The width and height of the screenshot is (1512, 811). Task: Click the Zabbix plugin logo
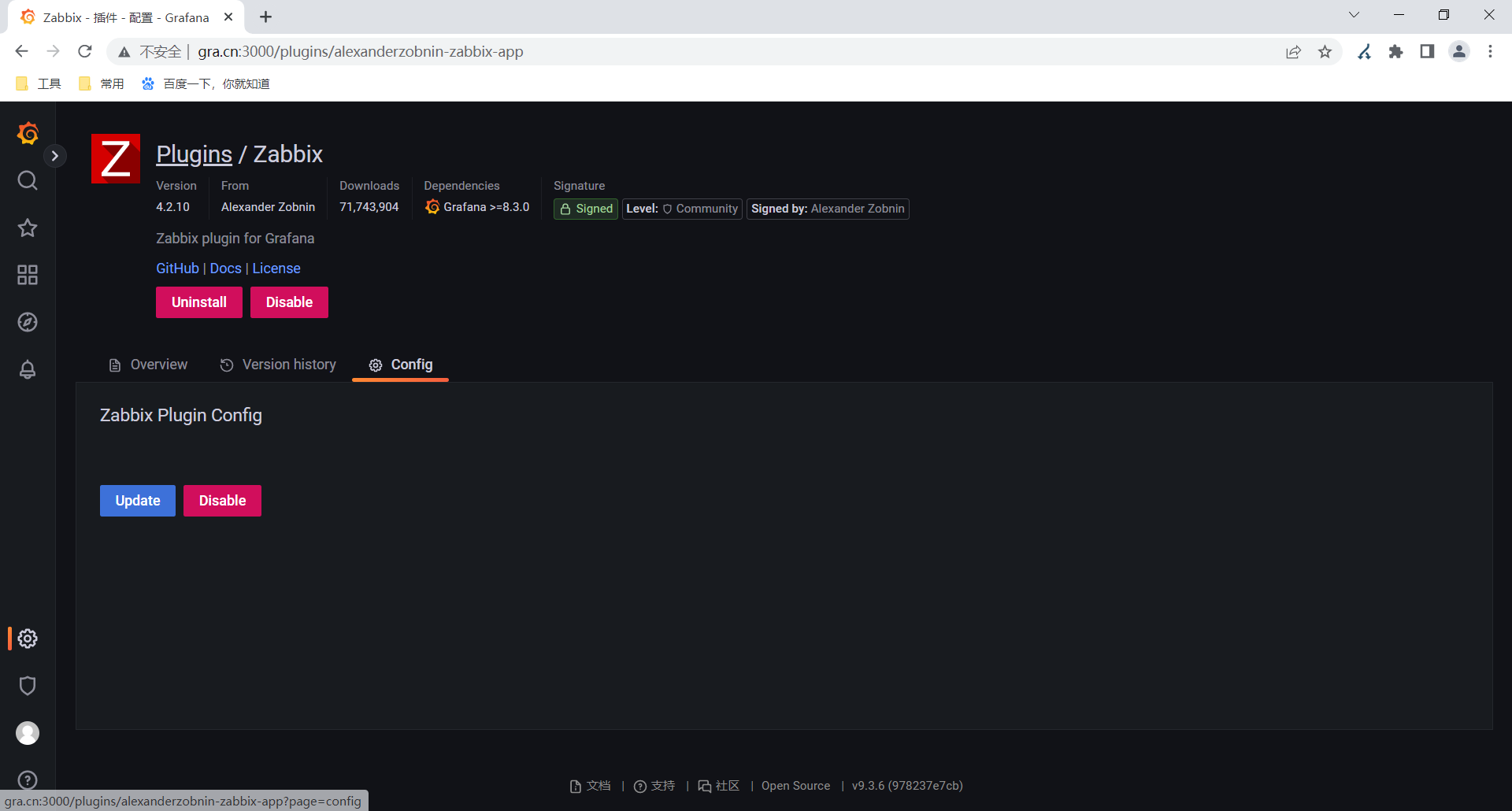[x=116, y=158]
